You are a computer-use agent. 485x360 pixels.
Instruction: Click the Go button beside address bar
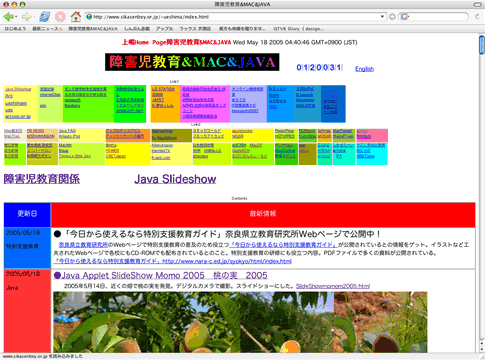[392, 17]
